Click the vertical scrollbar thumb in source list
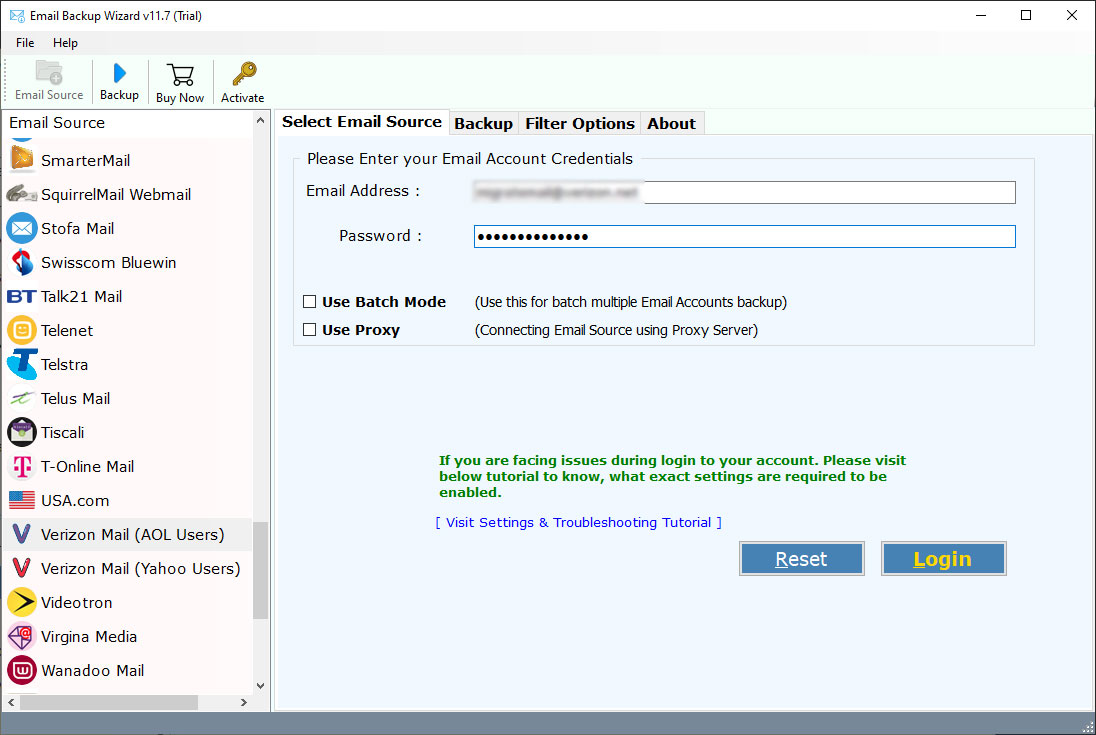The width and height of the screenshot is (1096, 735). 261,570
